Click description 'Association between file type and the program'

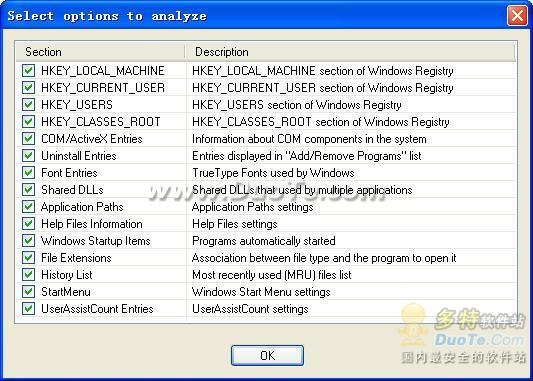324,258
